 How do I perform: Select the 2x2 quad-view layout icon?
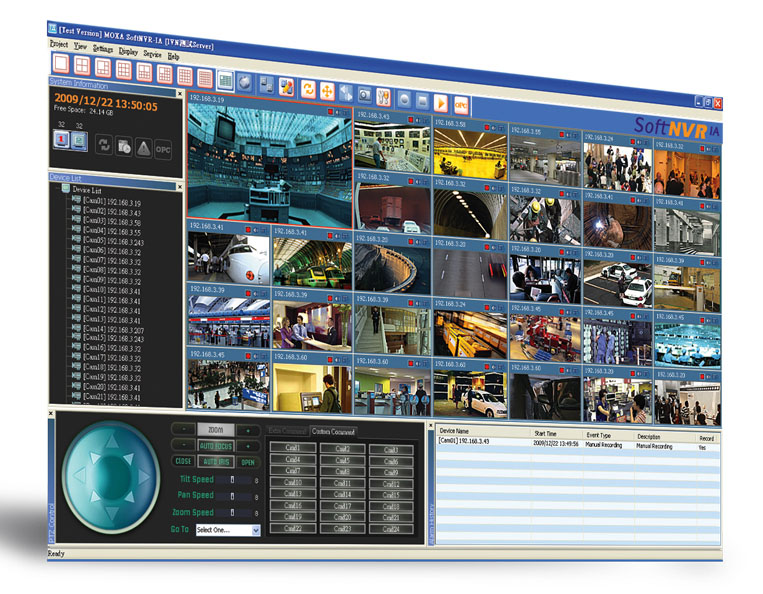tap(82, 66)
